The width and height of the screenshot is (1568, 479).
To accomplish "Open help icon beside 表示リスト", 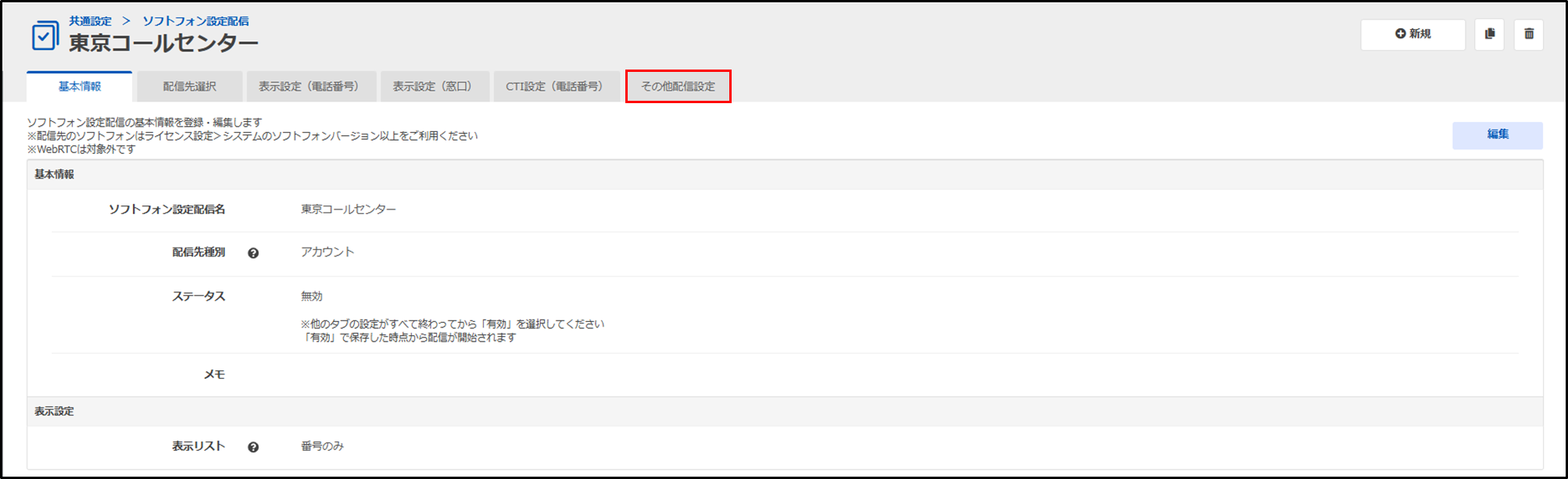I will coord(253,447).
